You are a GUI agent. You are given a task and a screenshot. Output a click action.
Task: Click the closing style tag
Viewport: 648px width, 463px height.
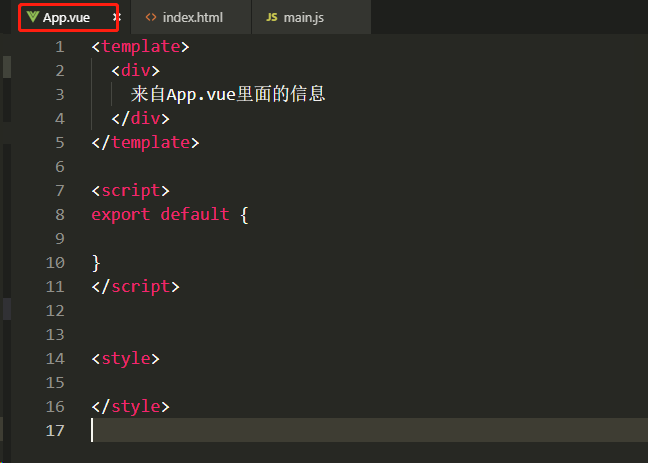[131, 406]
